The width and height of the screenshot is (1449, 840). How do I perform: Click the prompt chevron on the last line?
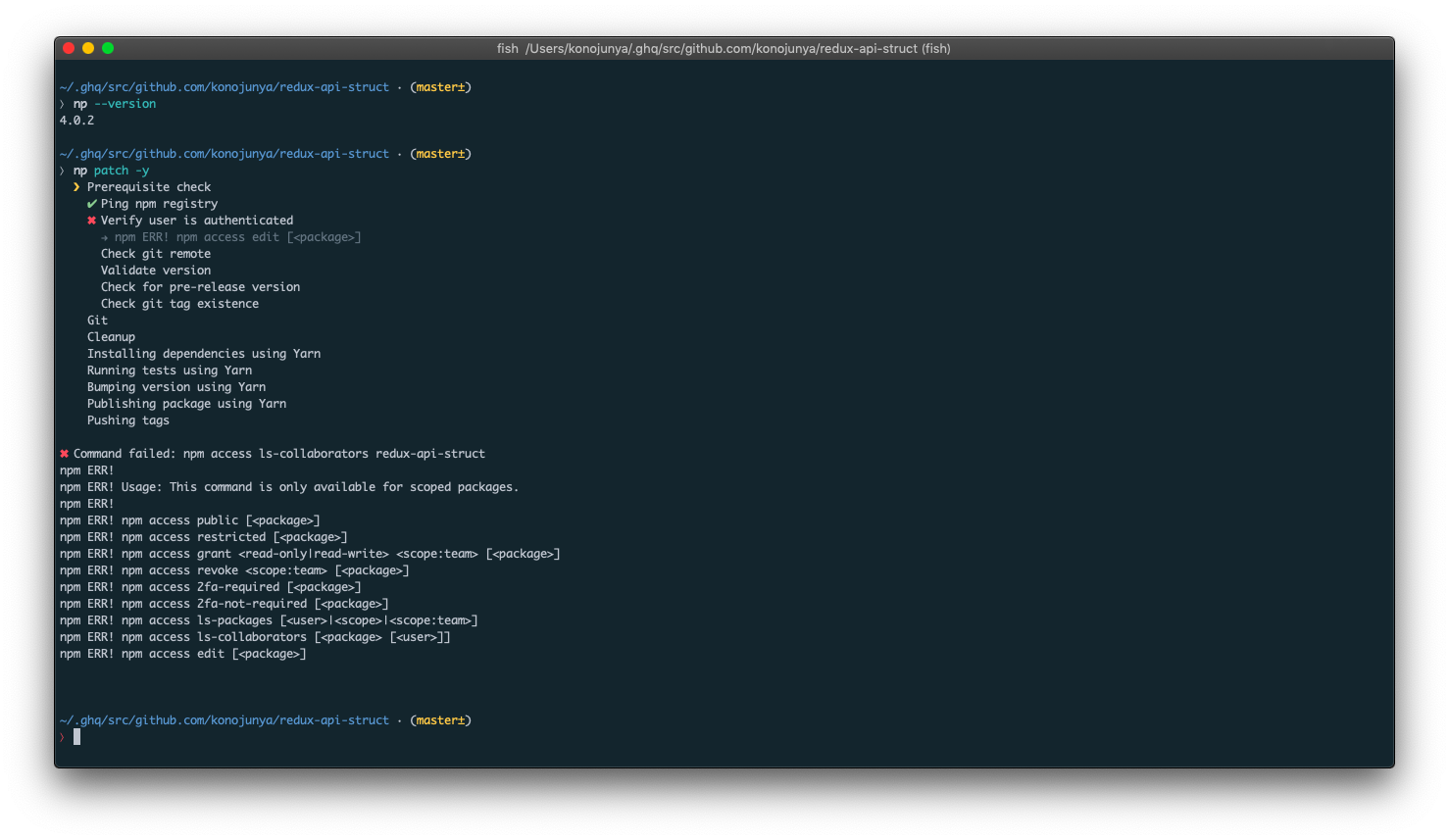[62, 736]
